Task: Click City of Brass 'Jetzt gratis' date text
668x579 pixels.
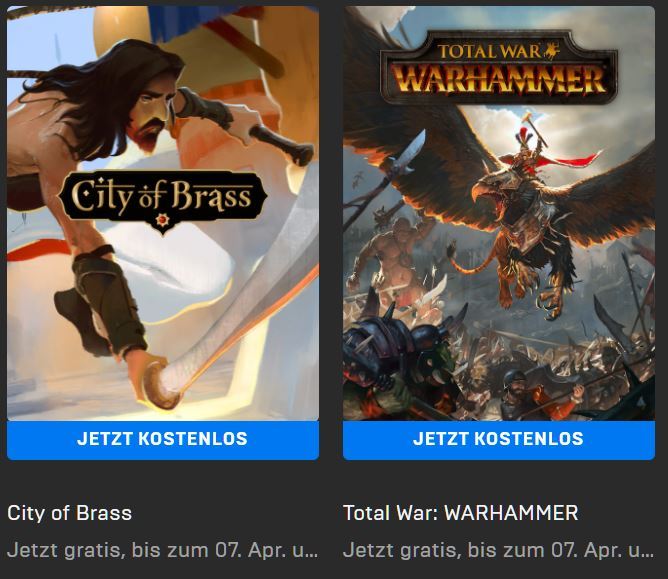Action: click(163, 550)
